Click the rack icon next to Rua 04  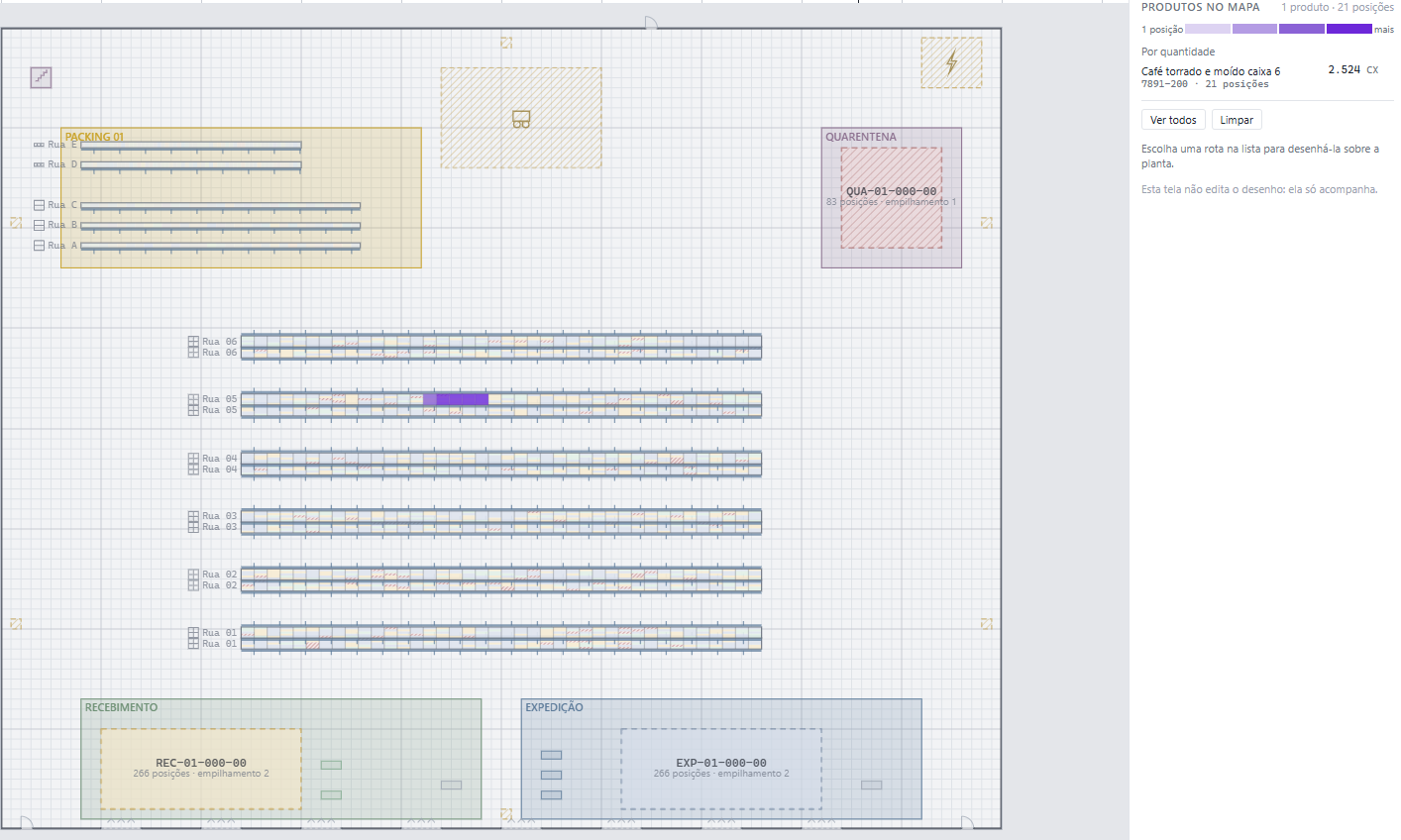[x=193, y=464]
